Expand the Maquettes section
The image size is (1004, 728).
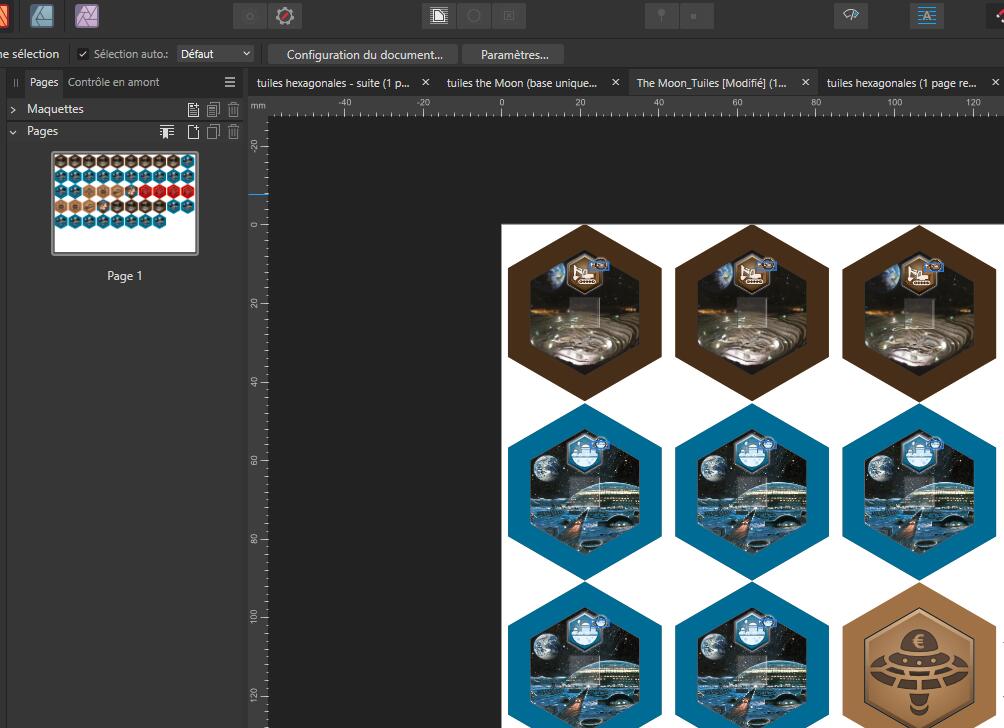coord(13,109)
